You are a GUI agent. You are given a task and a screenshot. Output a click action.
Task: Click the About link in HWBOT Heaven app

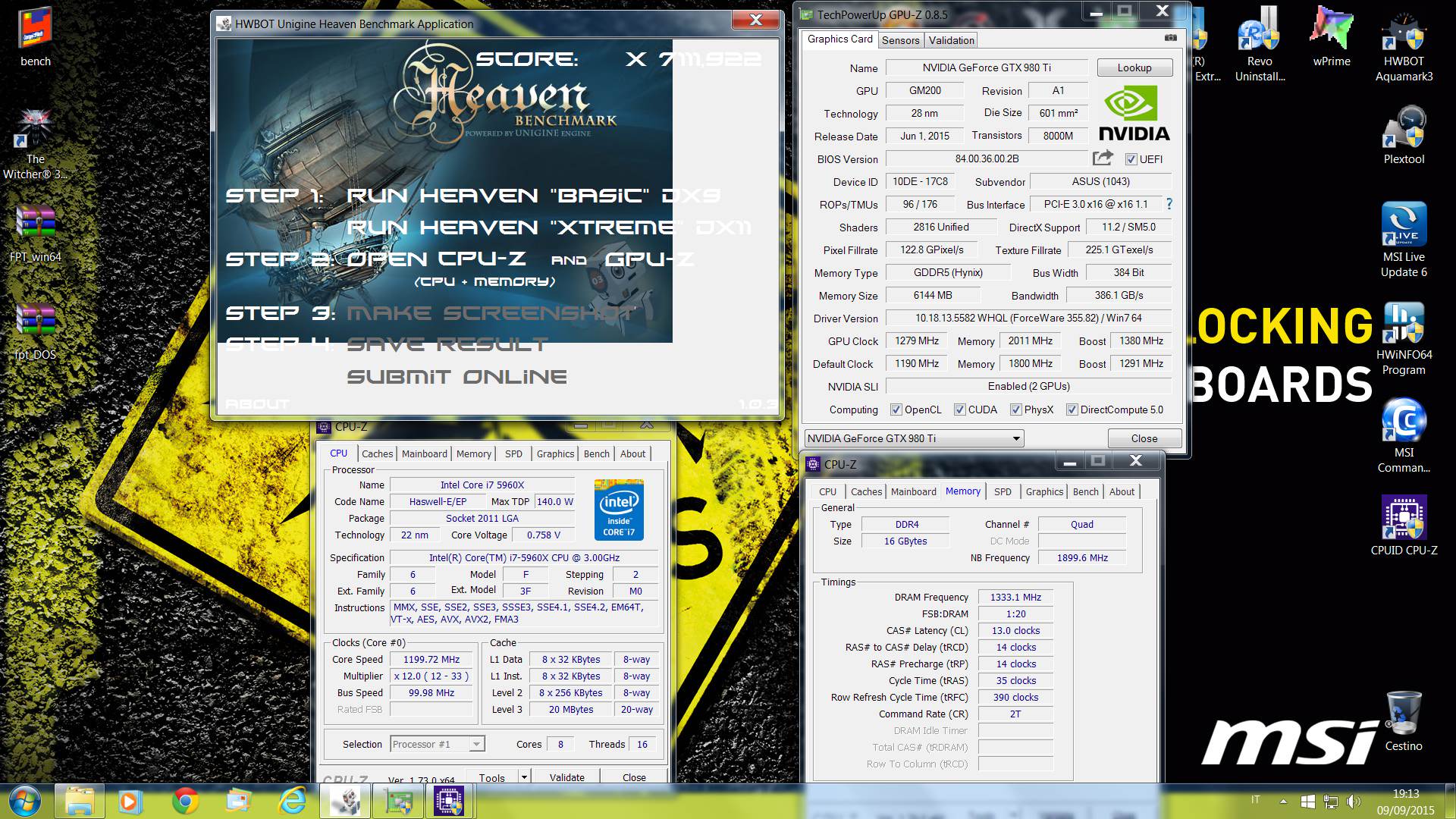[257, 404]
